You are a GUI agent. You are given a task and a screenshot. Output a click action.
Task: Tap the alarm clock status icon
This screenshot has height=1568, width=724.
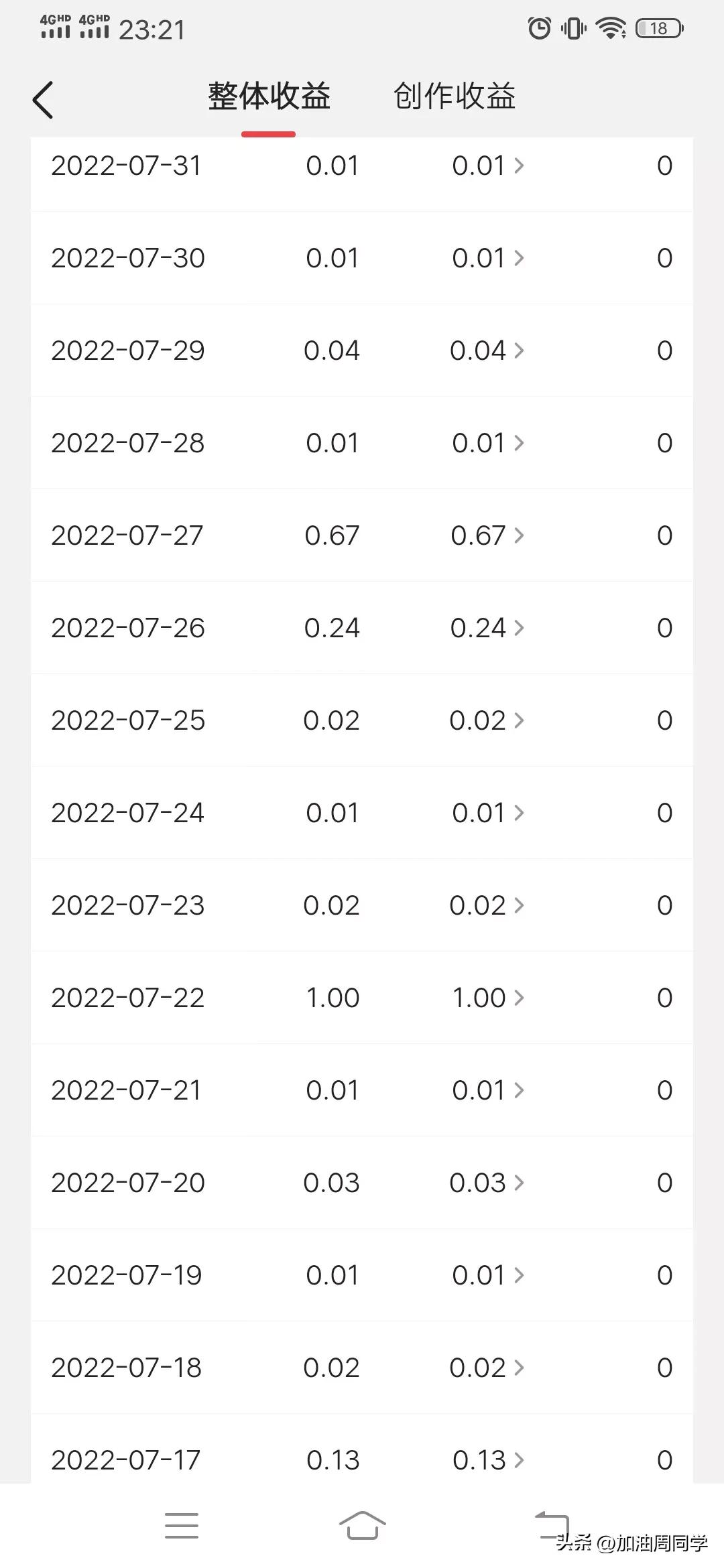pyautogui.click(x=539, y=28)
